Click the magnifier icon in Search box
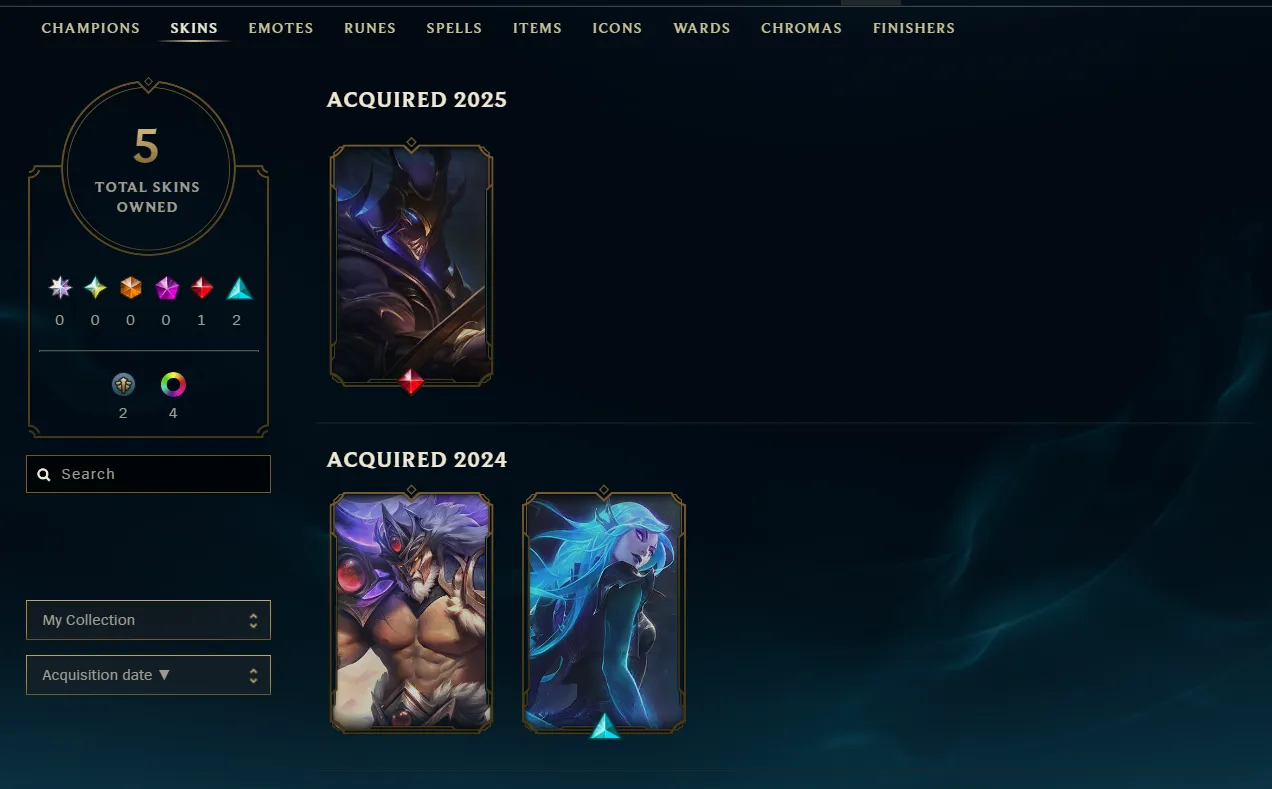The image size is (1272, 789). pyautogui.click(x=44, y=475)
